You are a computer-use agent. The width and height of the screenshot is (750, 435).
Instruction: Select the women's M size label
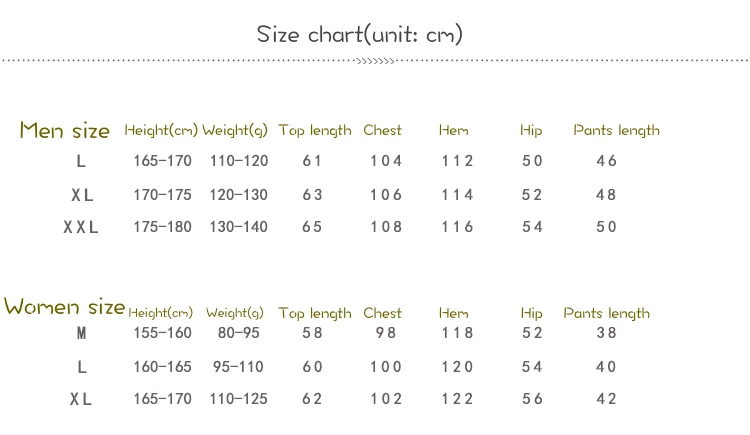(81, 333)
